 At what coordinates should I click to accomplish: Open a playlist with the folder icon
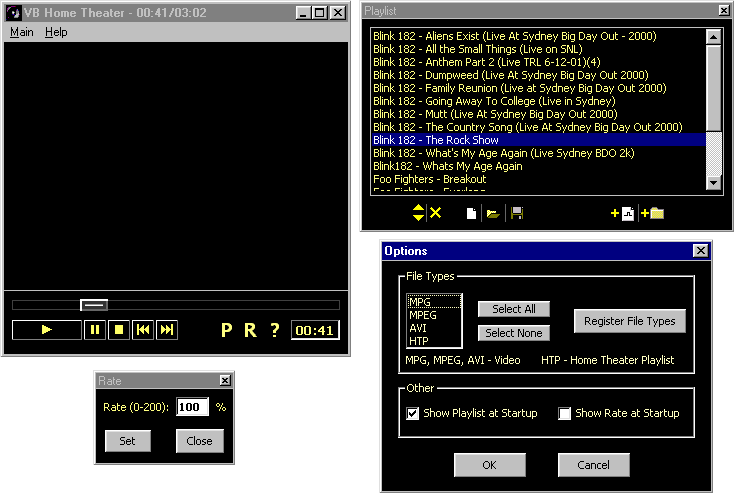tap(492, 213)
